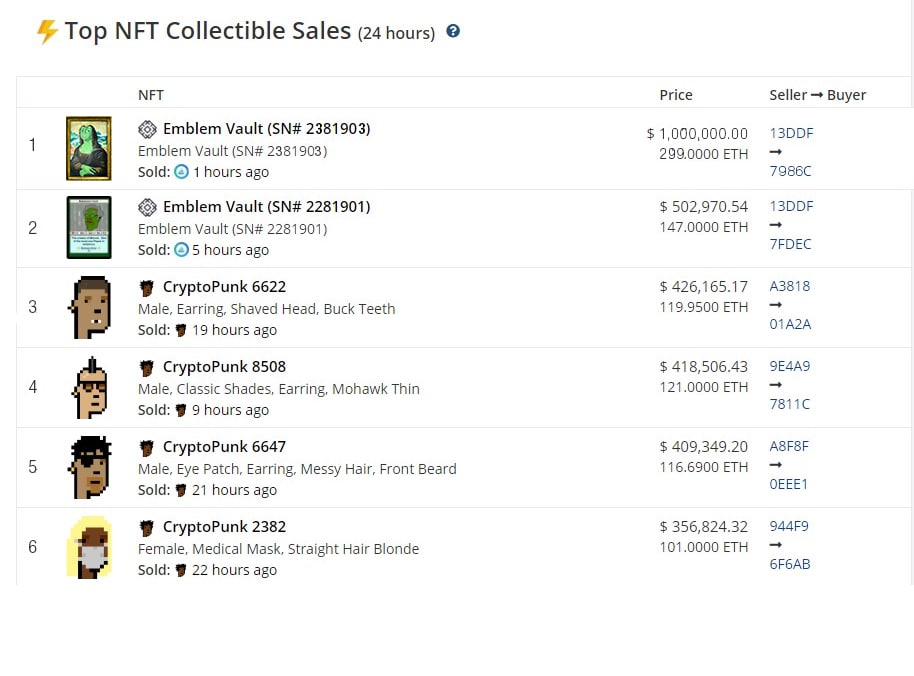Screen dimensions: 914x676
Task: Open buyer address 7986C
Action: (790, 171)
